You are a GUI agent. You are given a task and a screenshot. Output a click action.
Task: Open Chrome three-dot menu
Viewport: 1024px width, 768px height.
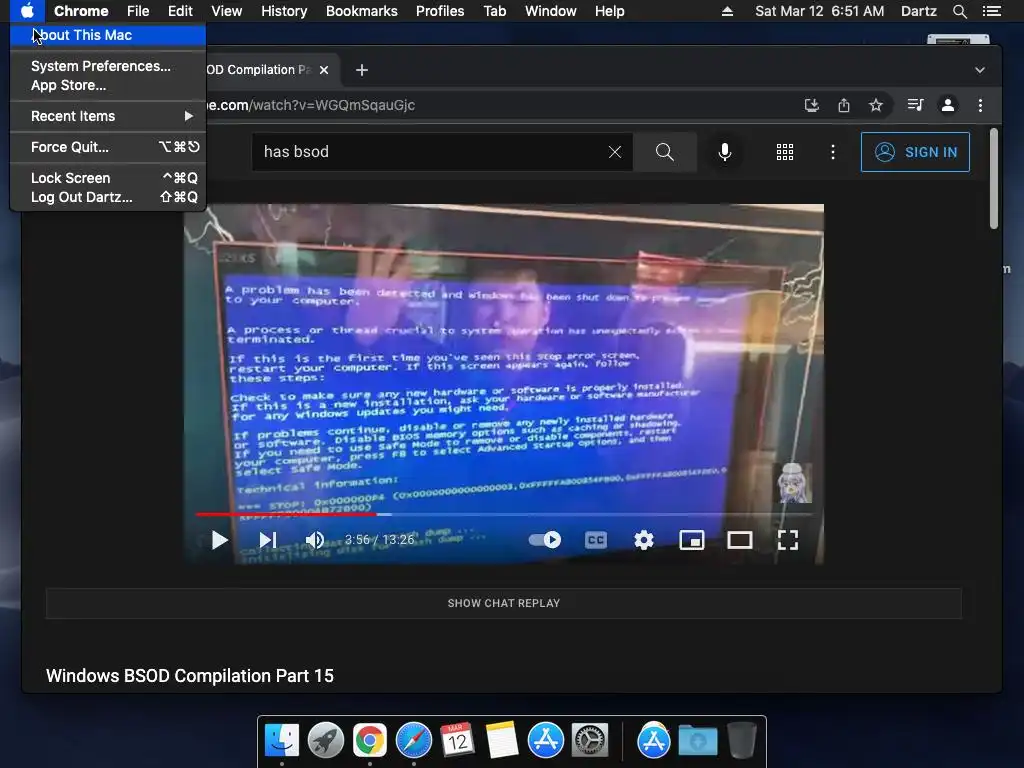(x=980, y=105)
